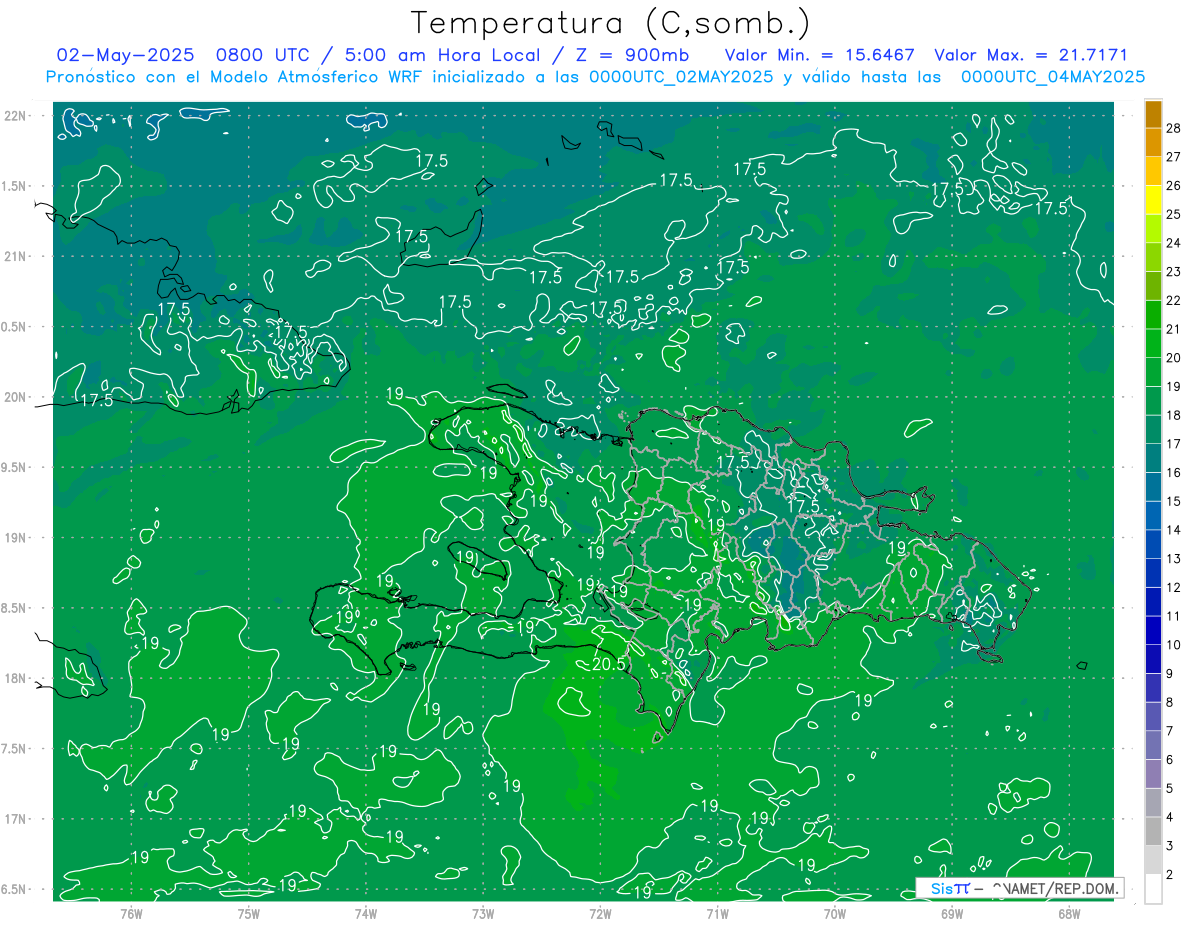
Task: Click the yellow legend swatch between 25 and 26
Action: click(1153, 201)
